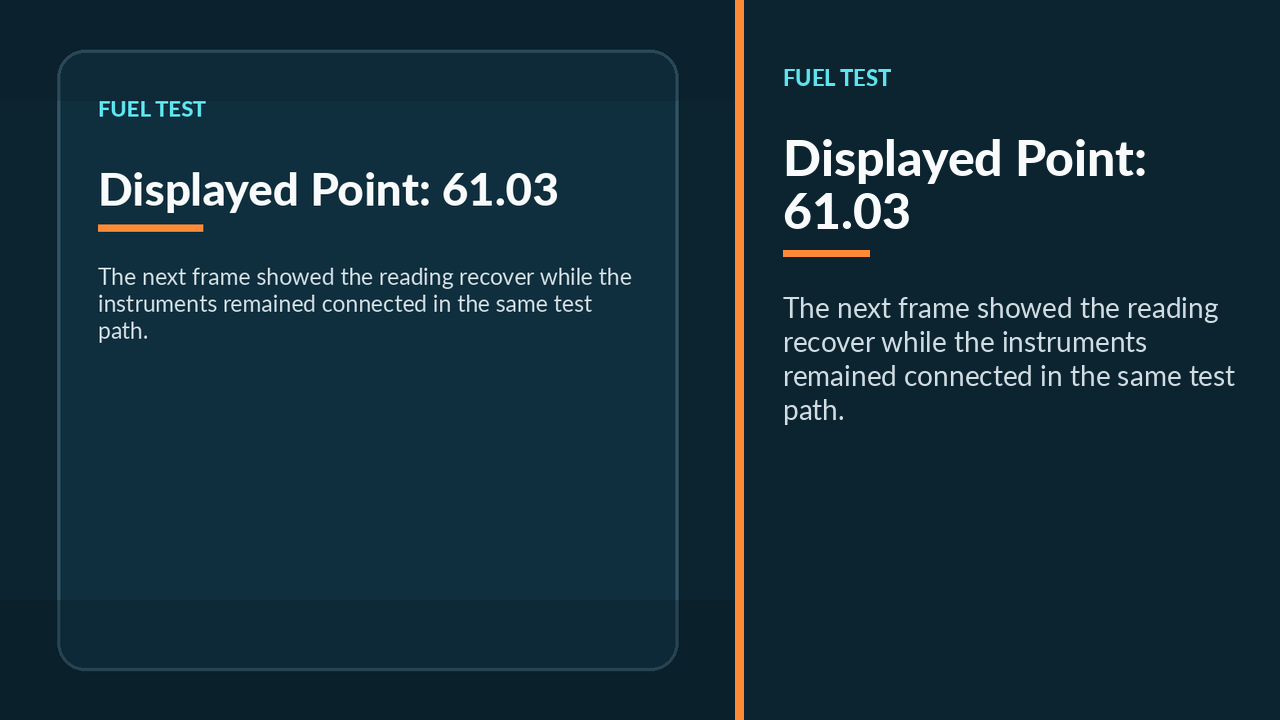Click the FUEL TEST label beside the orange divider
This screenshot has height=720, width=1280.
pyautogui.click(x=837, y=78)
